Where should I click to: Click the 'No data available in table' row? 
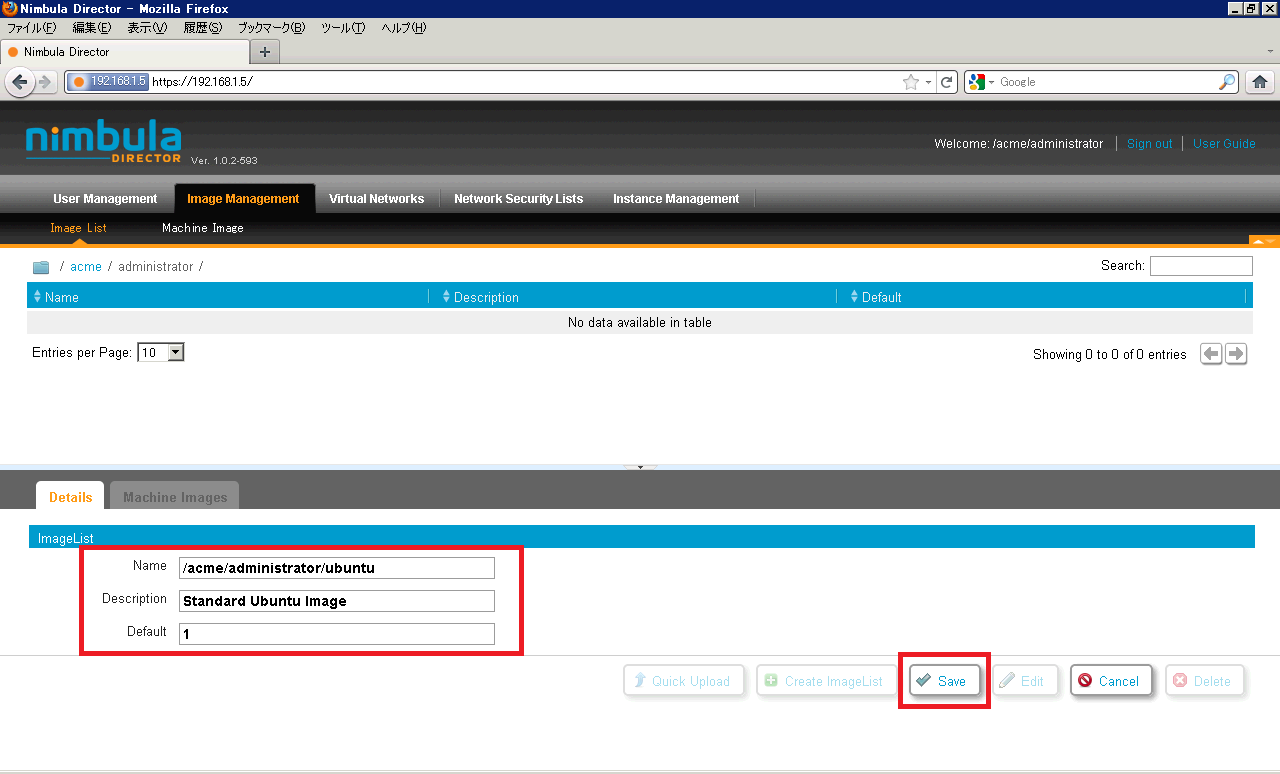click(x=640, y=322)
